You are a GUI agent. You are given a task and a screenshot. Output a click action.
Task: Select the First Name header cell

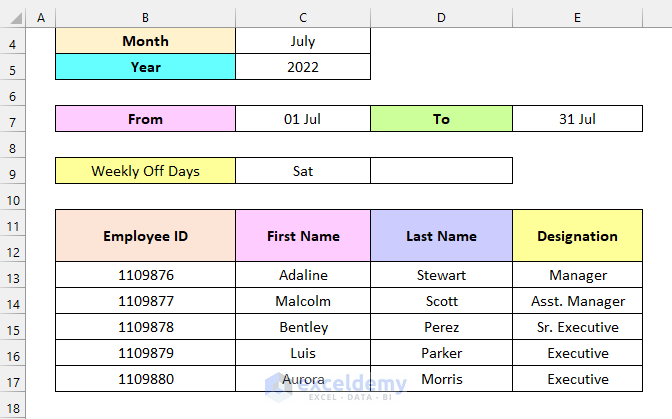303,236
